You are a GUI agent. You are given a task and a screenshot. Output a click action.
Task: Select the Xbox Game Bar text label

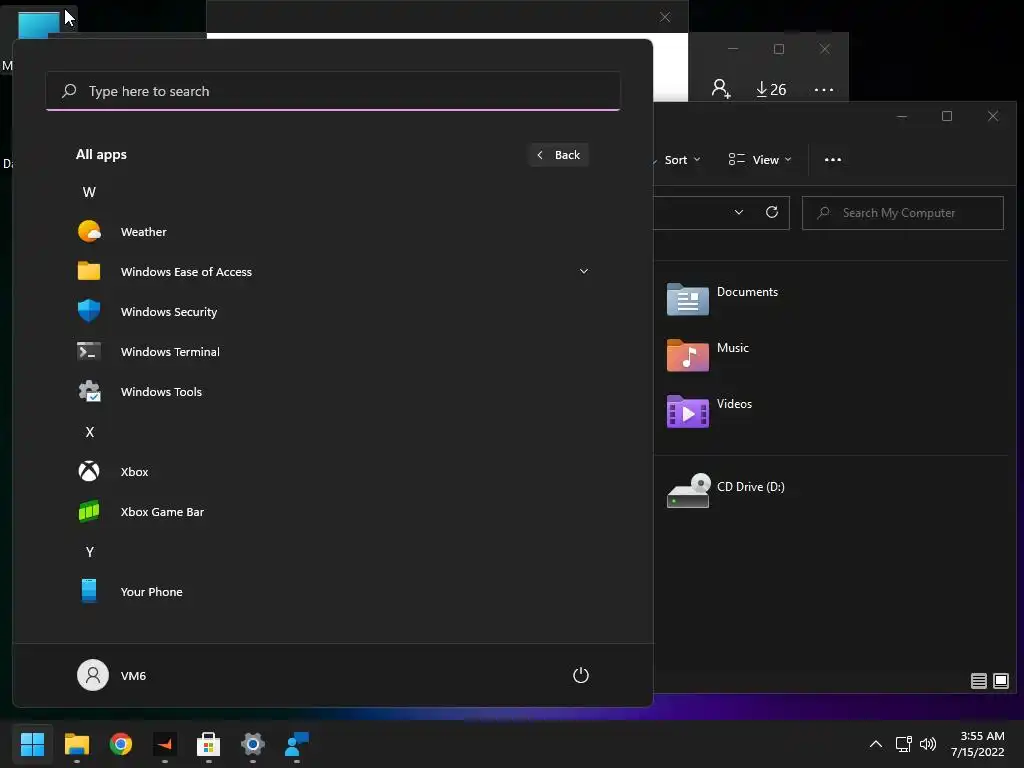point(162,512)
